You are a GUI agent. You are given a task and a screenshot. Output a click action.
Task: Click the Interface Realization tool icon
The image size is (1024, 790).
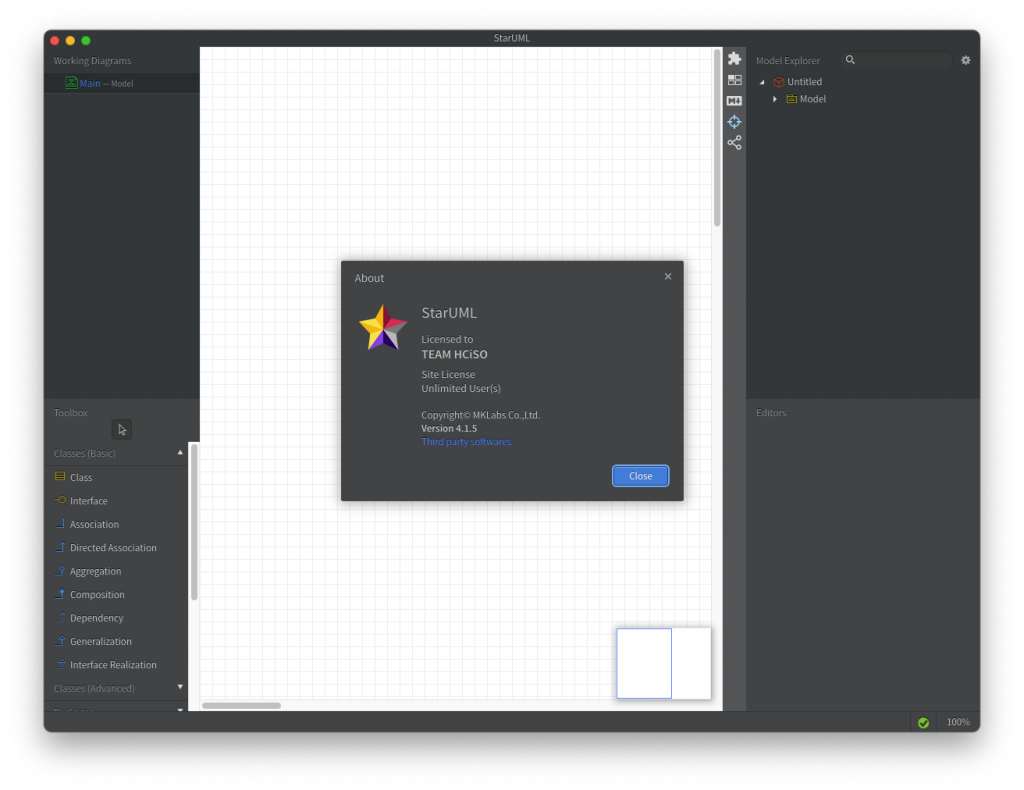tap(60, 665)
